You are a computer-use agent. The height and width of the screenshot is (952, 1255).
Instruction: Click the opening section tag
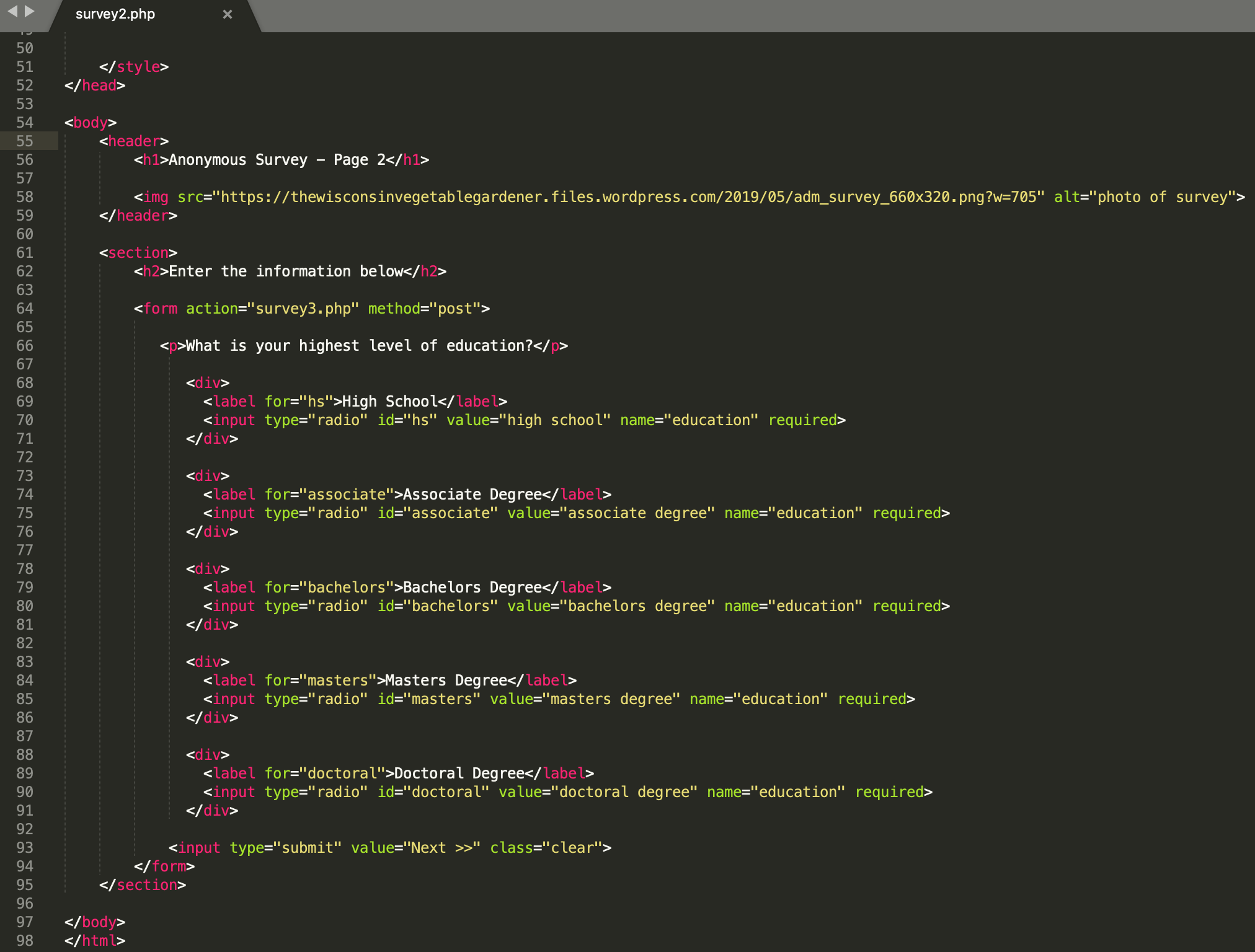(x=138, y=253)
